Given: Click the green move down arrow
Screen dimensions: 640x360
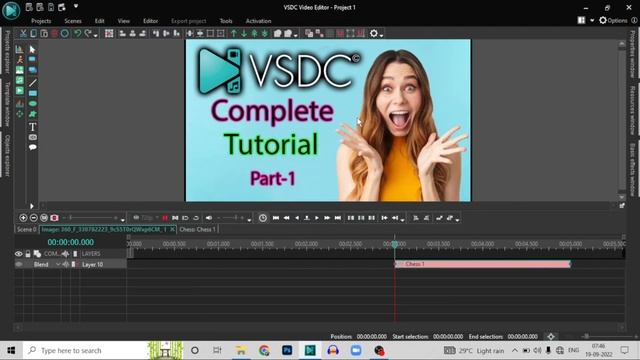Looking at the screenshot, I should tap(244, 33).
